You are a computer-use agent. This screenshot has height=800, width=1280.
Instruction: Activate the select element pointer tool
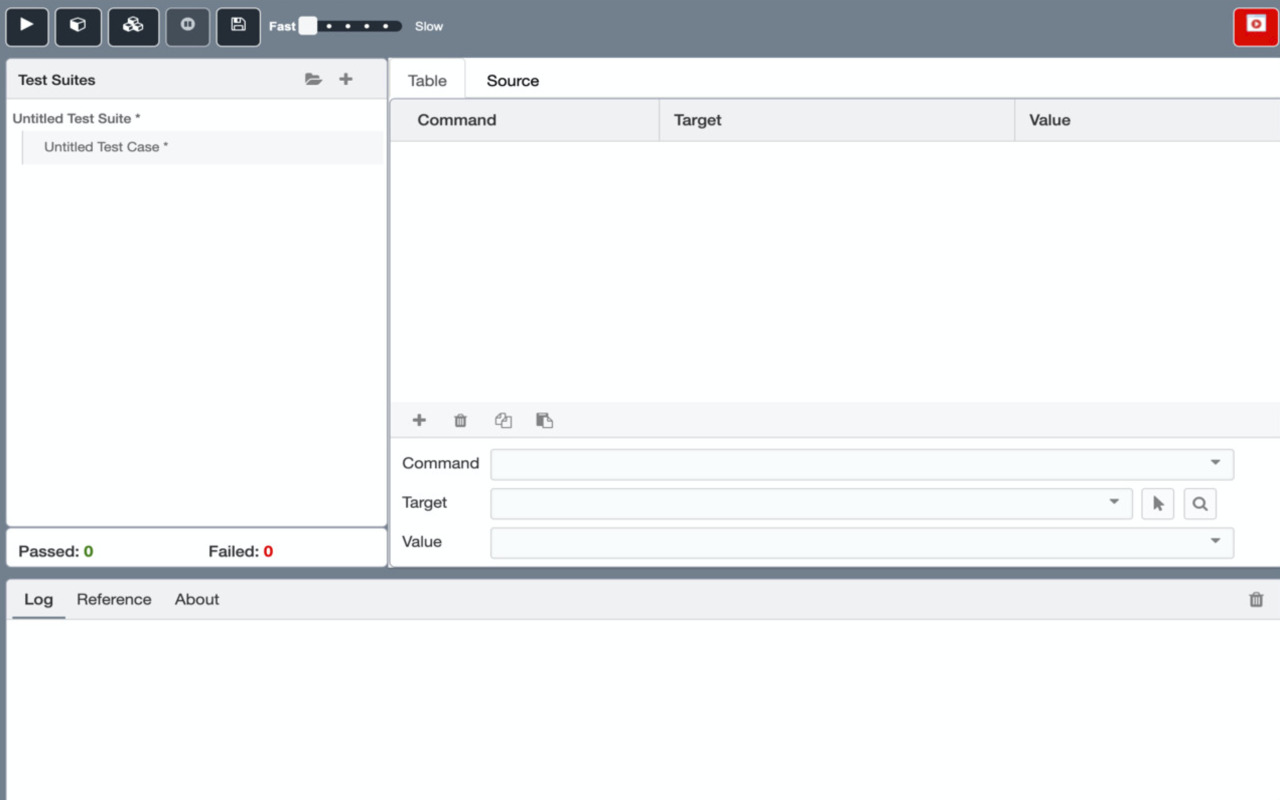pos(1157,503)
